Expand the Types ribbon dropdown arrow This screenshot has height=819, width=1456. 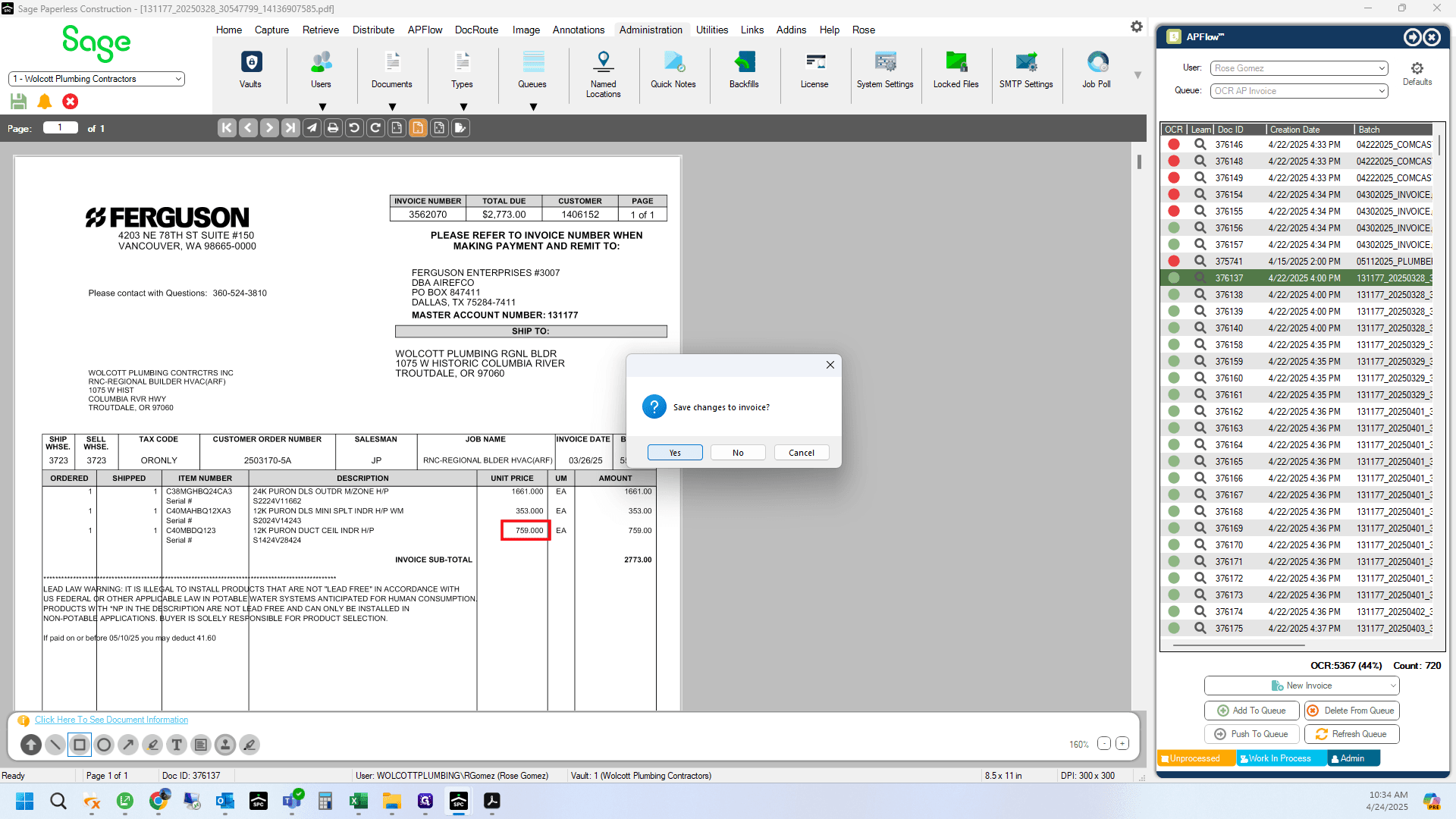point(463,107)
